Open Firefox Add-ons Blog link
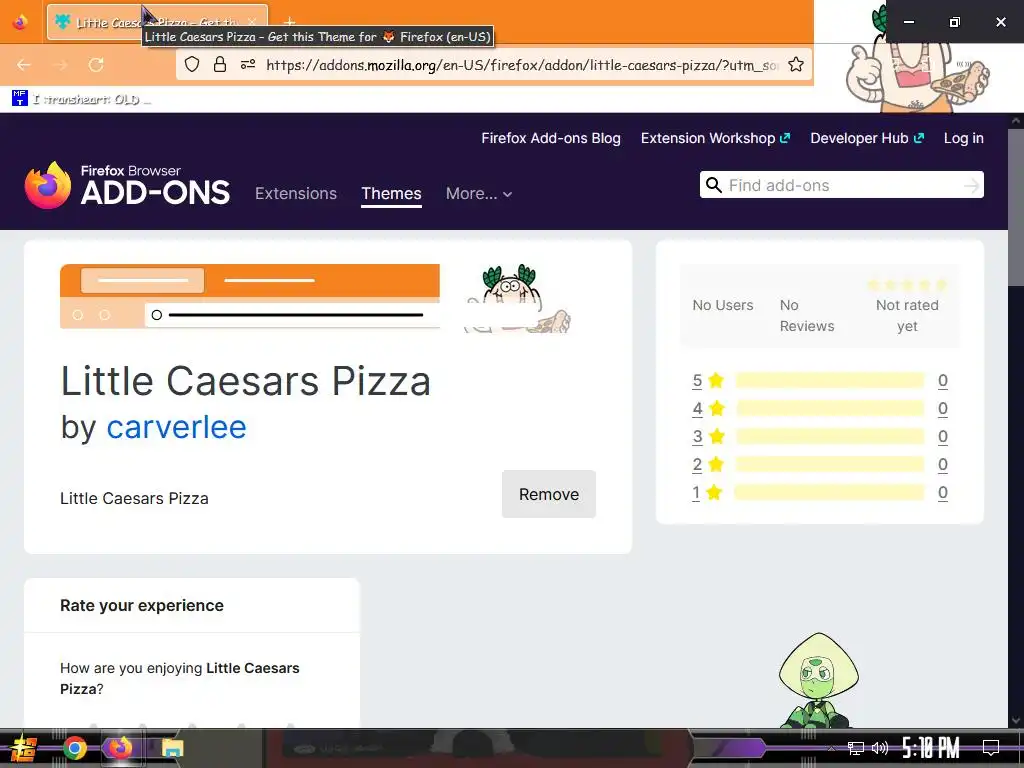The width and height of the screenshot is (1024, 768). [x=551, y=138]
